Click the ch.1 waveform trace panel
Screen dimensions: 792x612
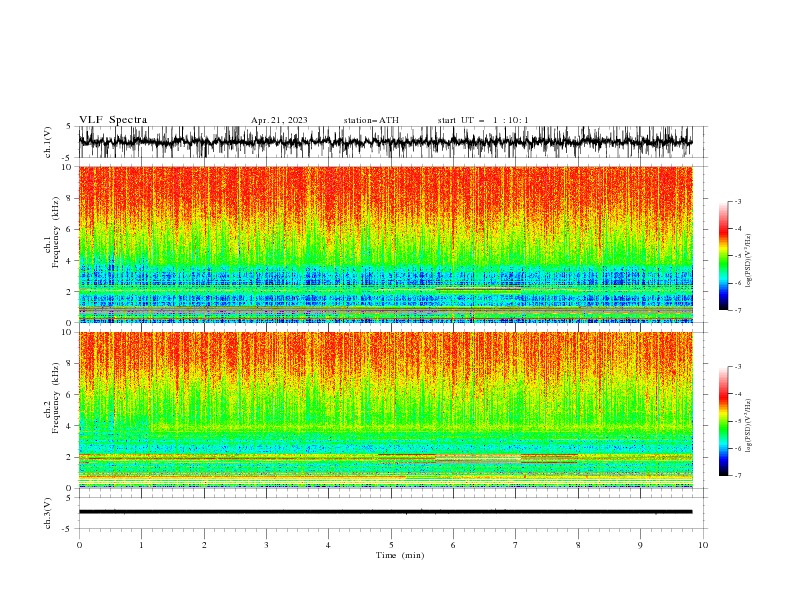coord(385,142)
